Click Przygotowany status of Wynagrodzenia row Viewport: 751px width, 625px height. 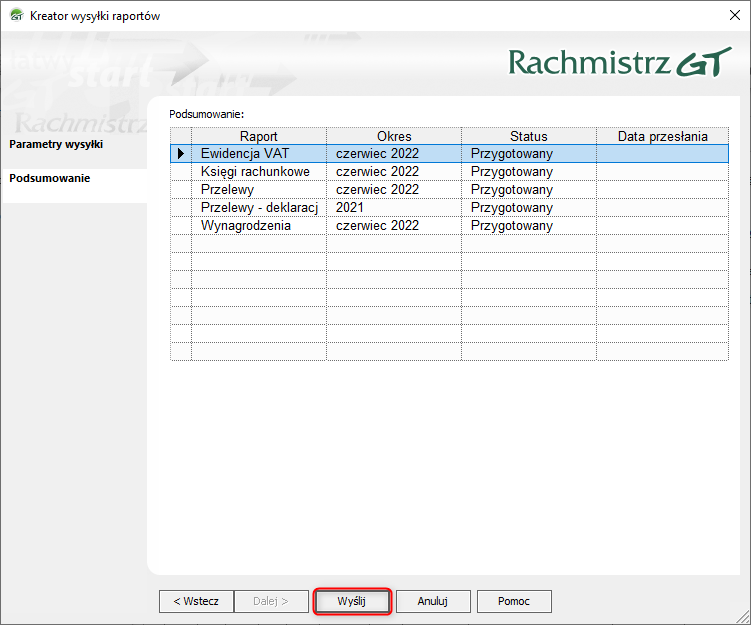[x=529, y=226]
